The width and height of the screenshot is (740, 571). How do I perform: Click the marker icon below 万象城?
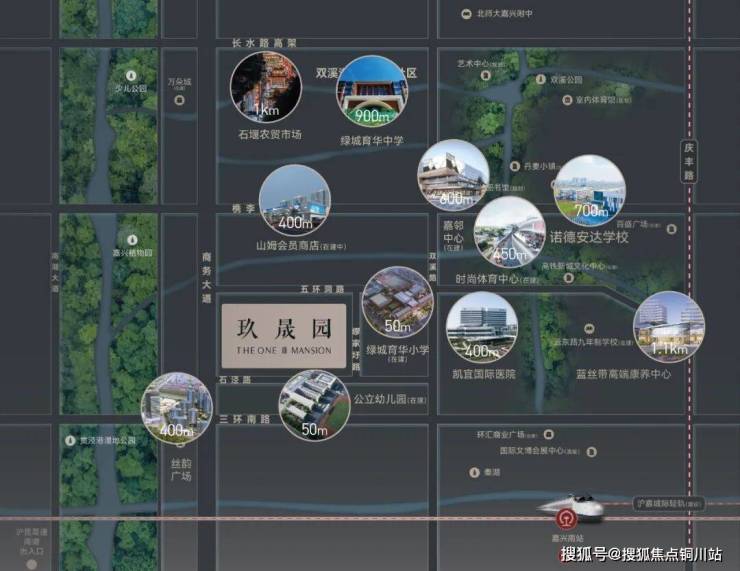[x=179, y=100]
